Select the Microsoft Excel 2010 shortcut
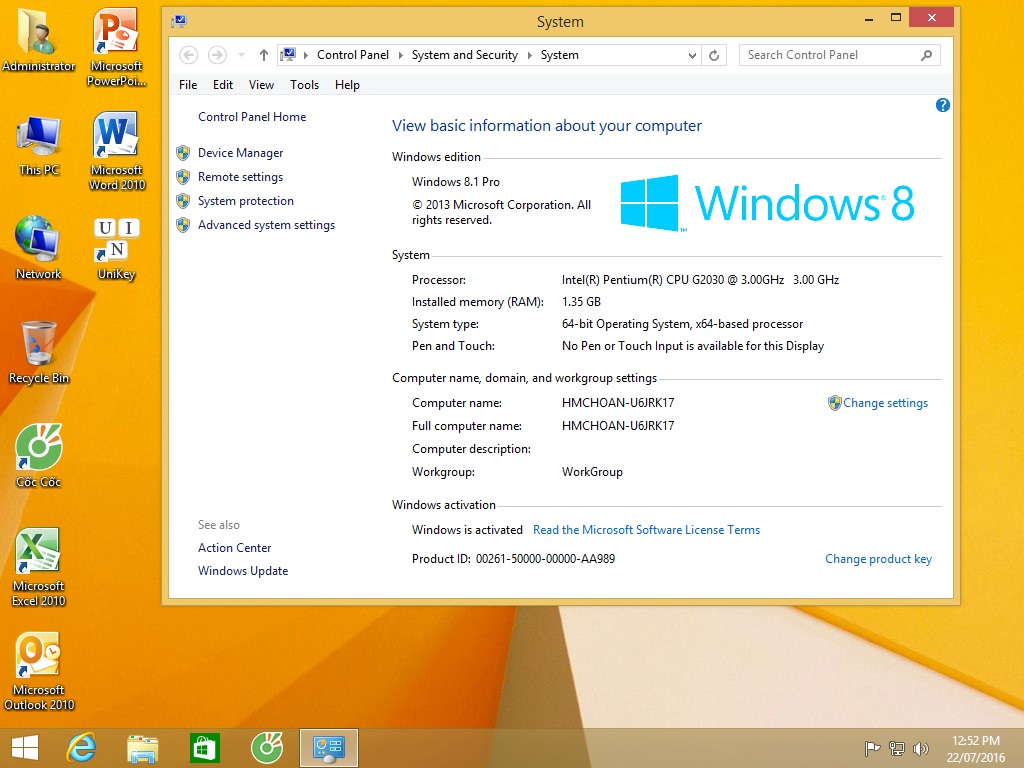 [39, 567]
